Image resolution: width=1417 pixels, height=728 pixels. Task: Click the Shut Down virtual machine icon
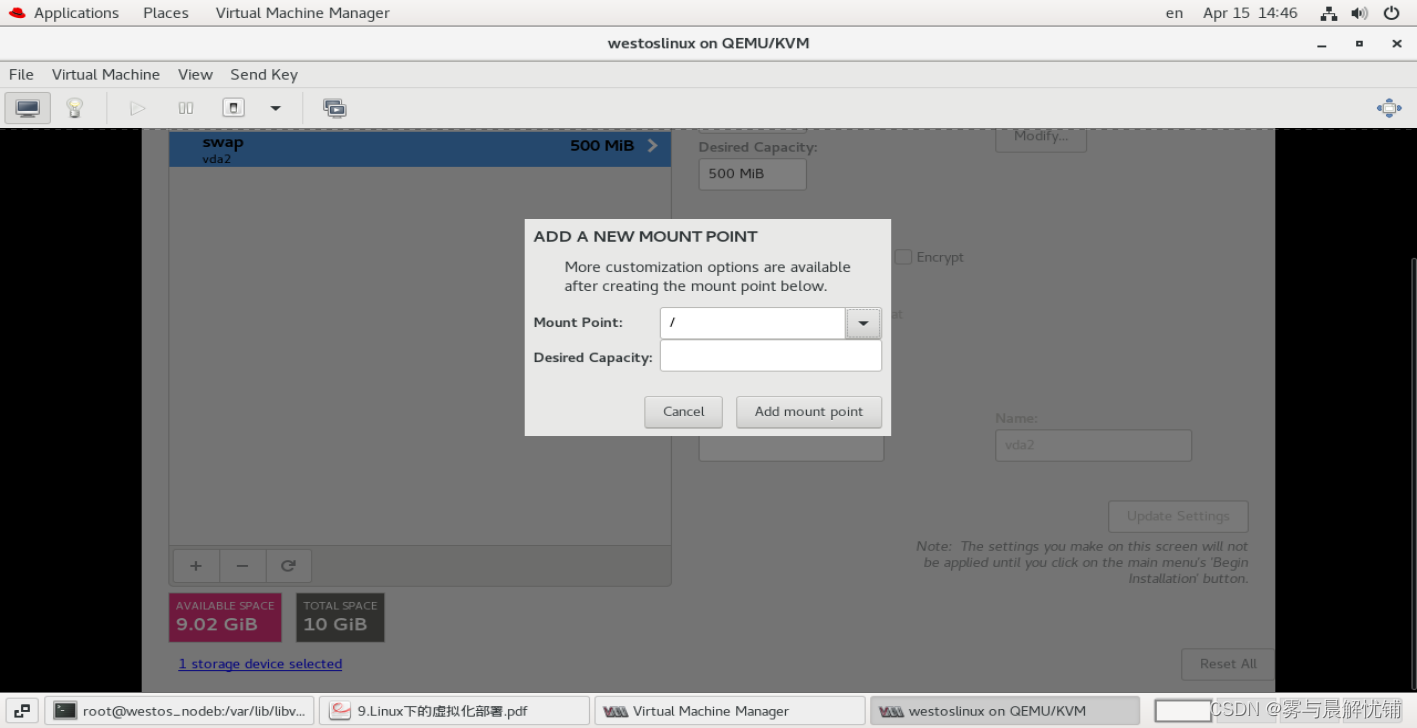click(232, 107)
